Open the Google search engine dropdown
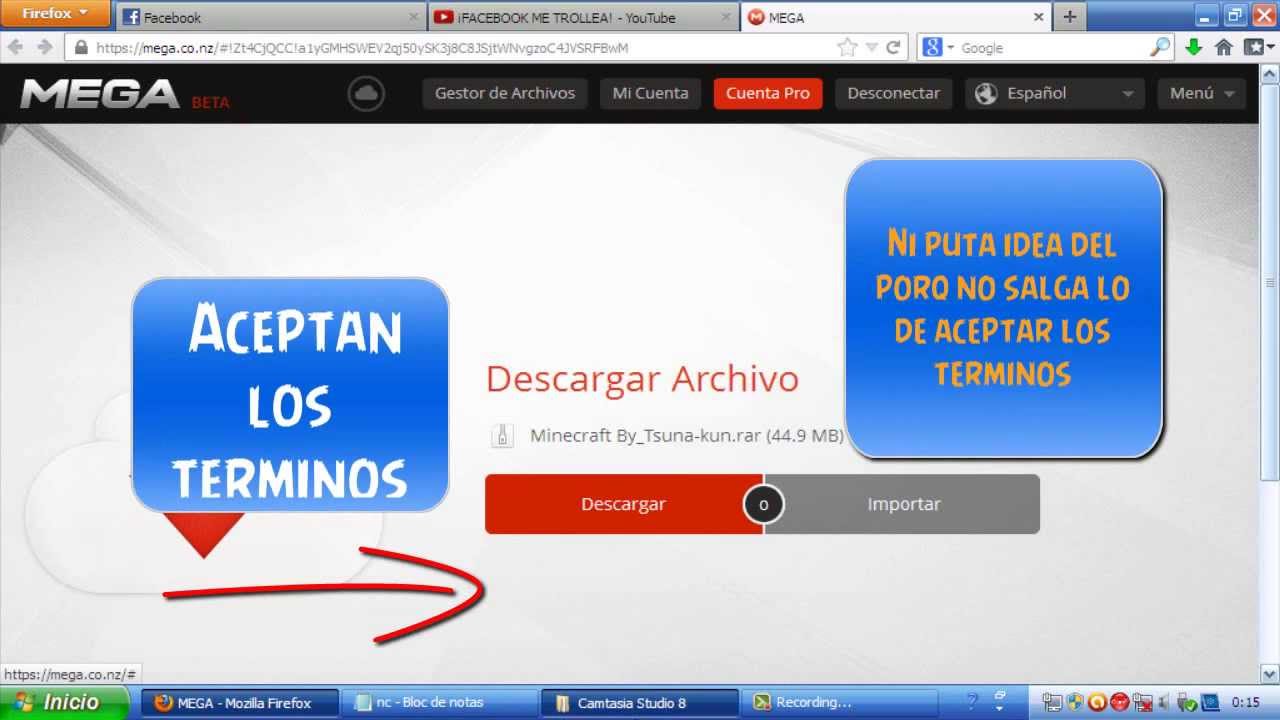1280x720 pixels. (951, 48)
